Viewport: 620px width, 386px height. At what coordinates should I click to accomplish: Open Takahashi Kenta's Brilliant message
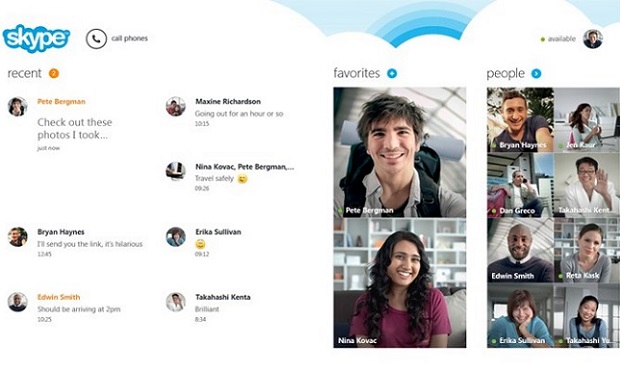207,309
